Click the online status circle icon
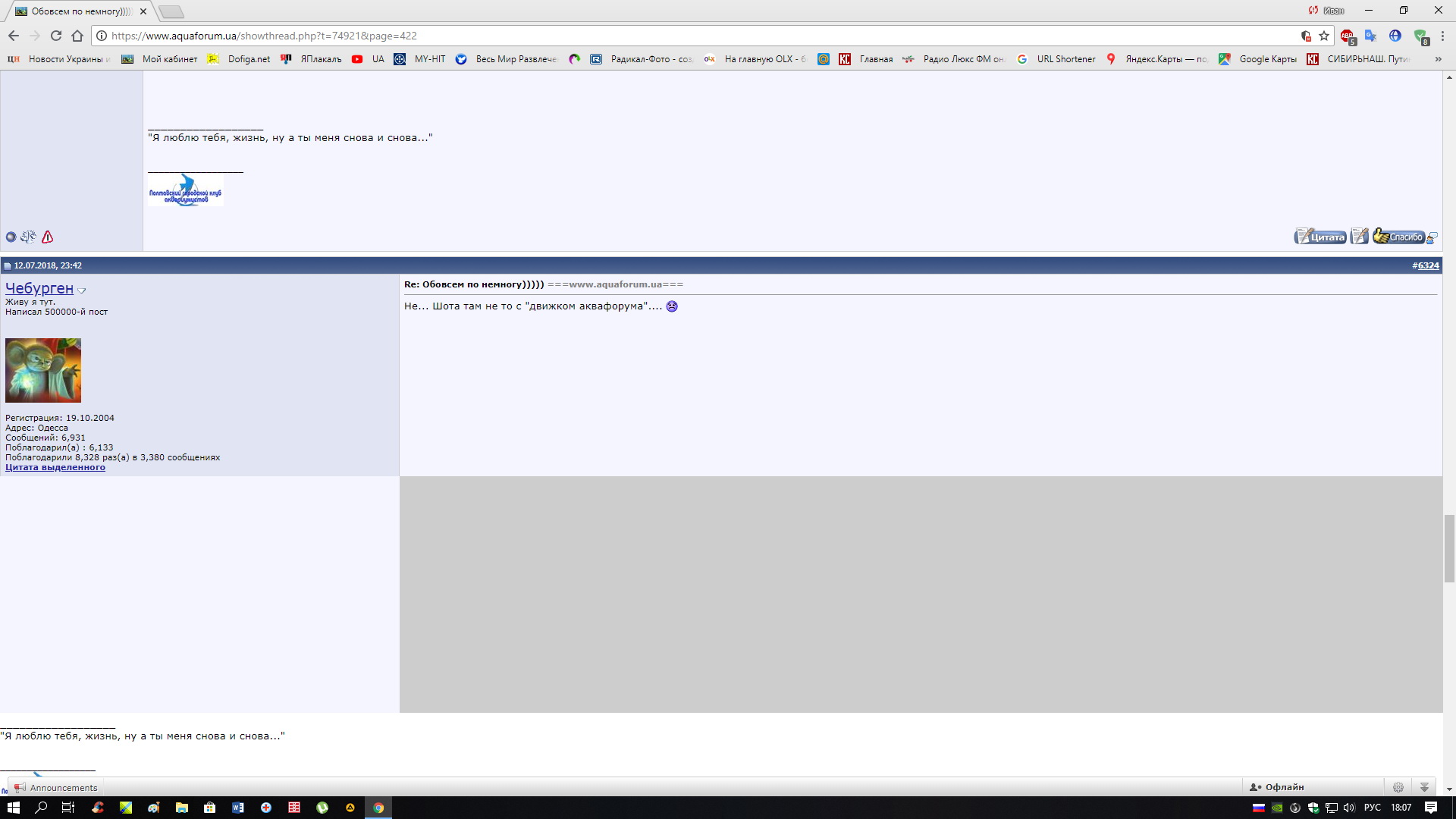This screenshot has width=1456, height=819. tap(11, 237)
